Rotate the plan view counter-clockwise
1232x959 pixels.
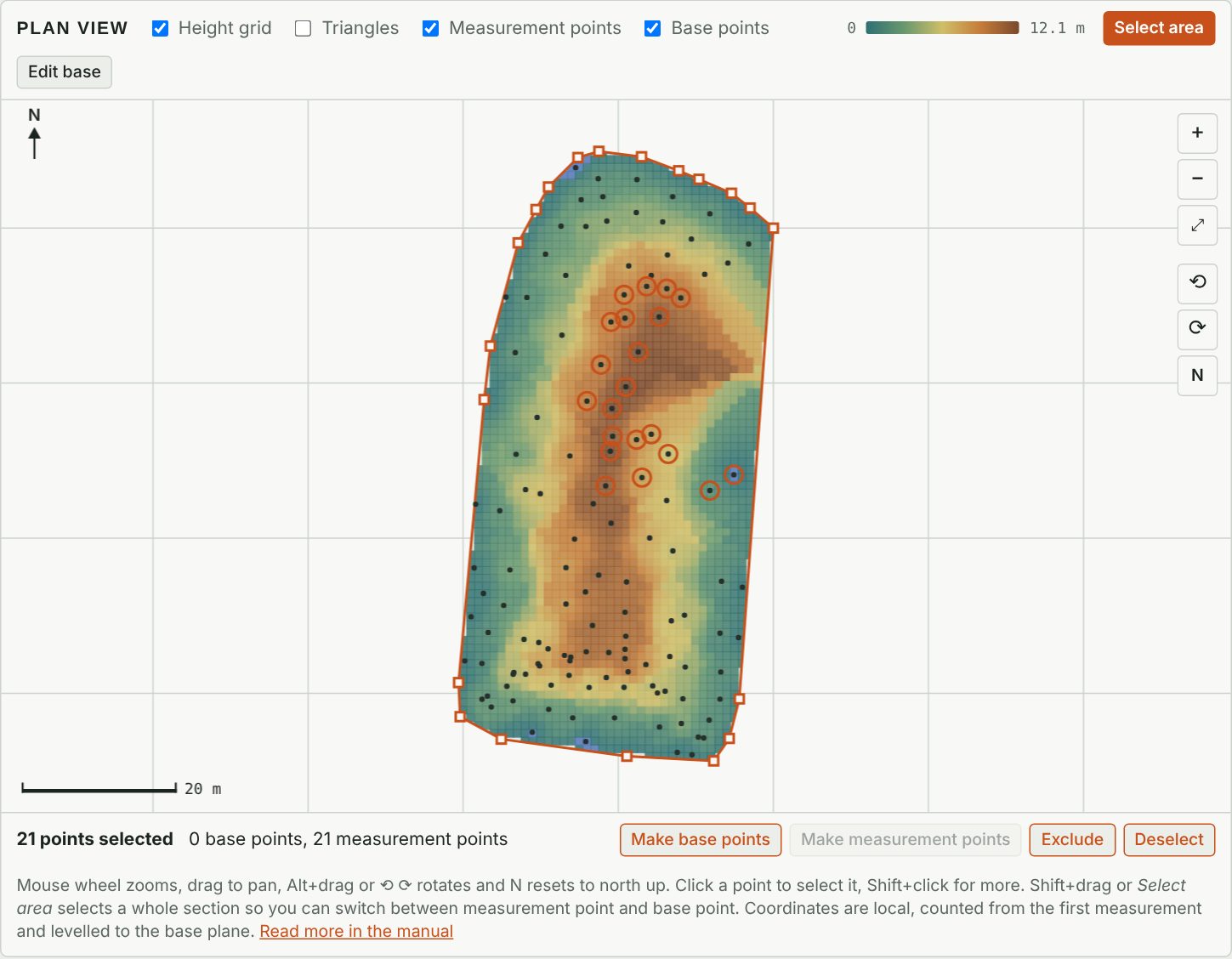point(1197,283)
